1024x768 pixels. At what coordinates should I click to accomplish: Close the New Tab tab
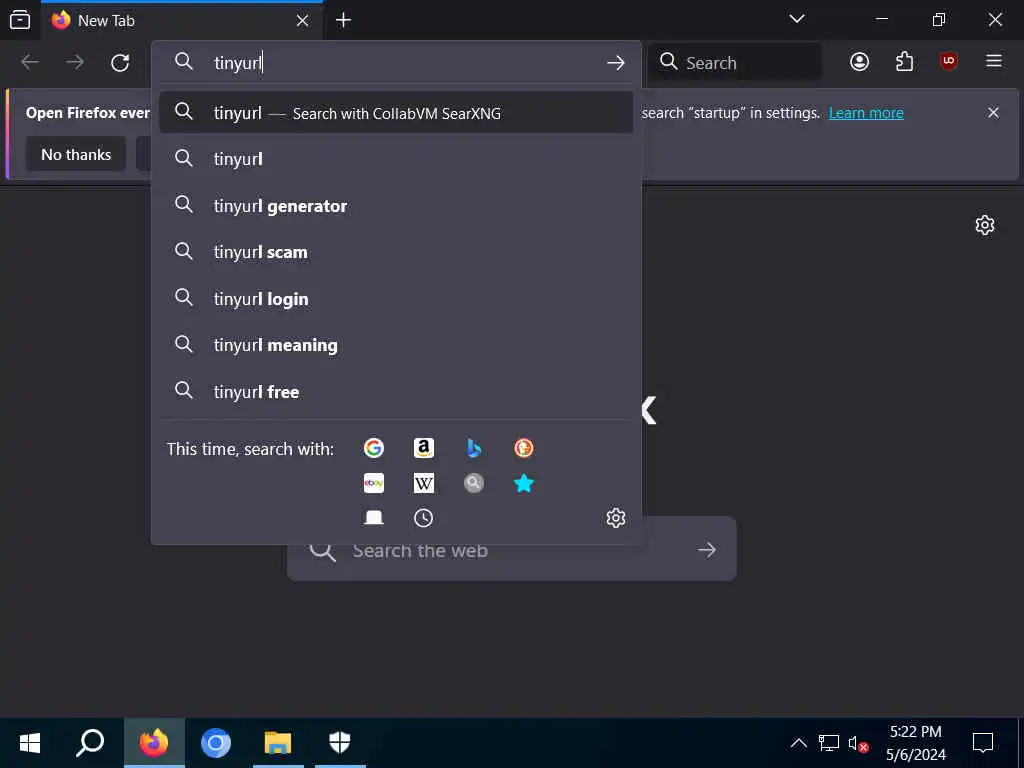click(x=302, y=21)
